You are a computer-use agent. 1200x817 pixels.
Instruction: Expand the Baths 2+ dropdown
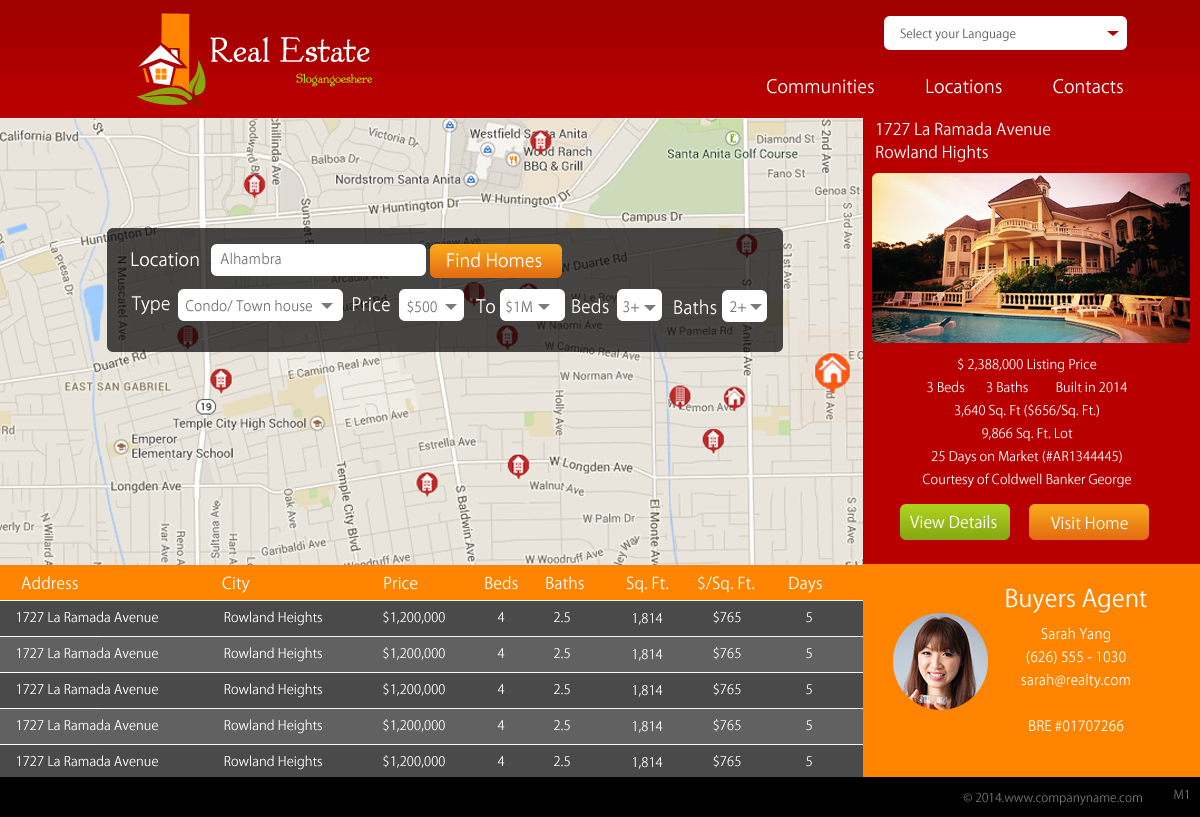click(x=745, y=306)
